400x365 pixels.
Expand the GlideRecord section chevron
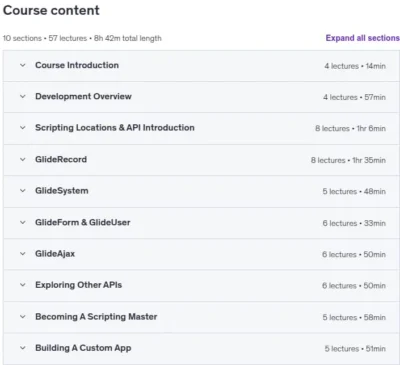pyautogui.click(x=23, y=159)
